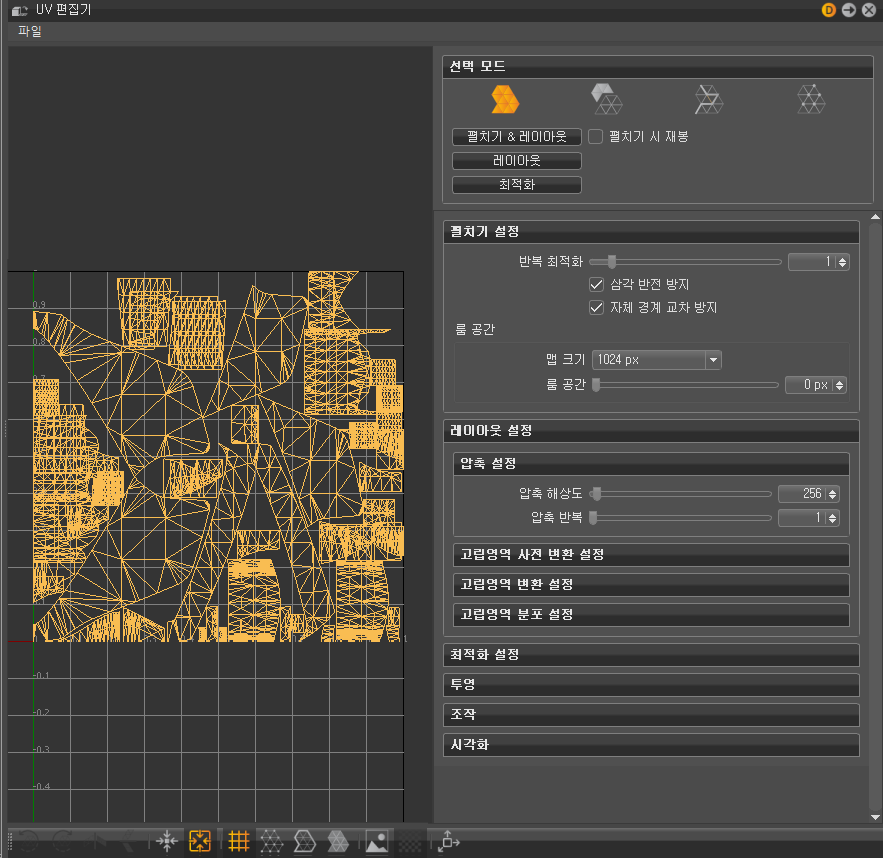Click the dimmed flip/mirror icon in bottom toolbar

[x=96, y=842]
